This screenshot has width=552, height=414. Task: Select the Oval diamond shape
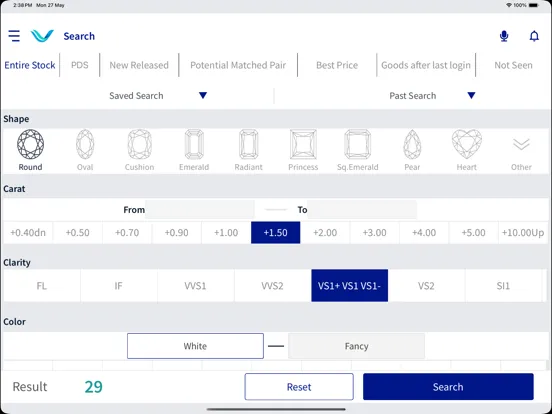pos(85,150)
